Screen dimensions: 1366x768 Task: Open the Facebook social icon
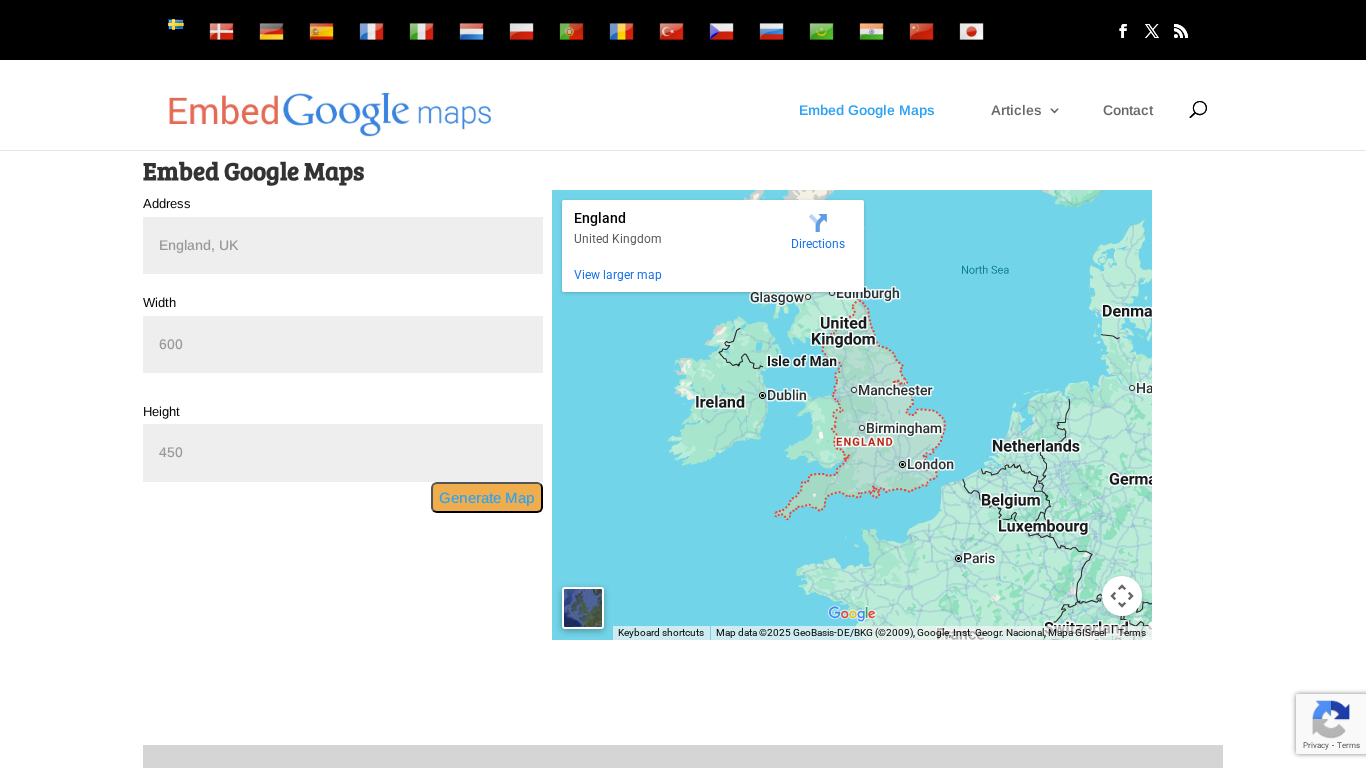pyautogui.click(x=1123, y=31)
